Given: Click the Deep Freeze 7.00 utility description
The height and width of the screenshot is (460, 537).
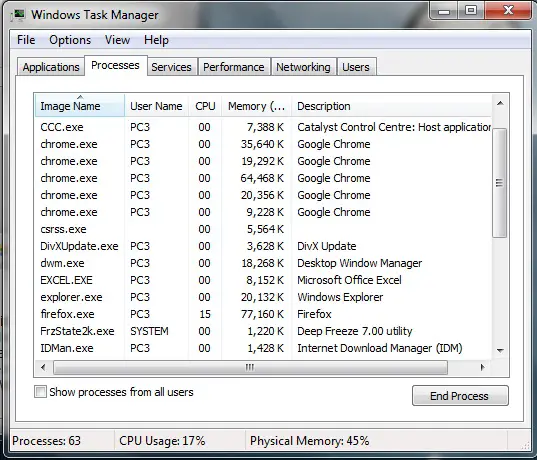Looking at the screenshot, I should pyautogui.click(x=355, y=331).
